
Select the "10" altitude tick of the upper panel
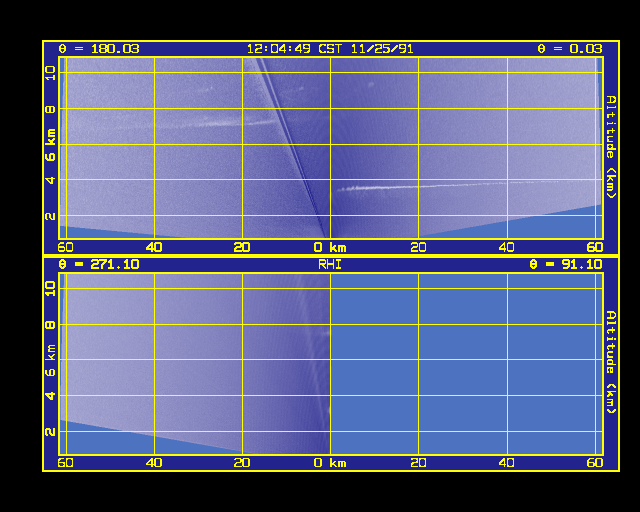tap(51, 73)
